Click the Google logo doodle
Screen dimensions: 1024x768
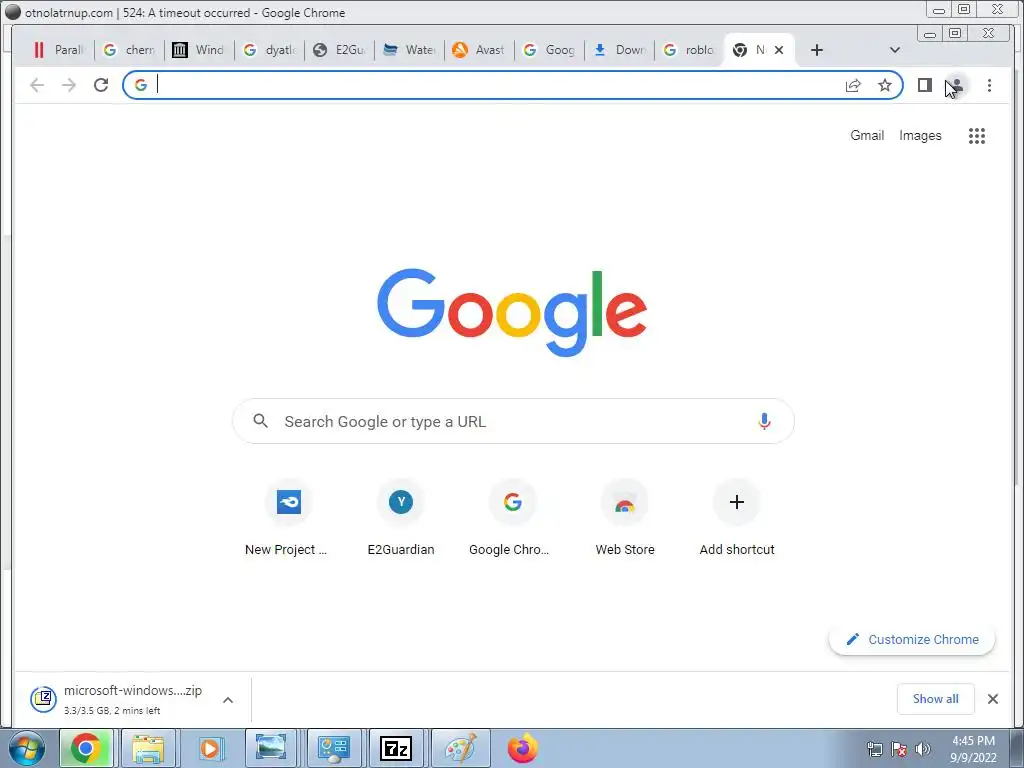pos(512,312)
